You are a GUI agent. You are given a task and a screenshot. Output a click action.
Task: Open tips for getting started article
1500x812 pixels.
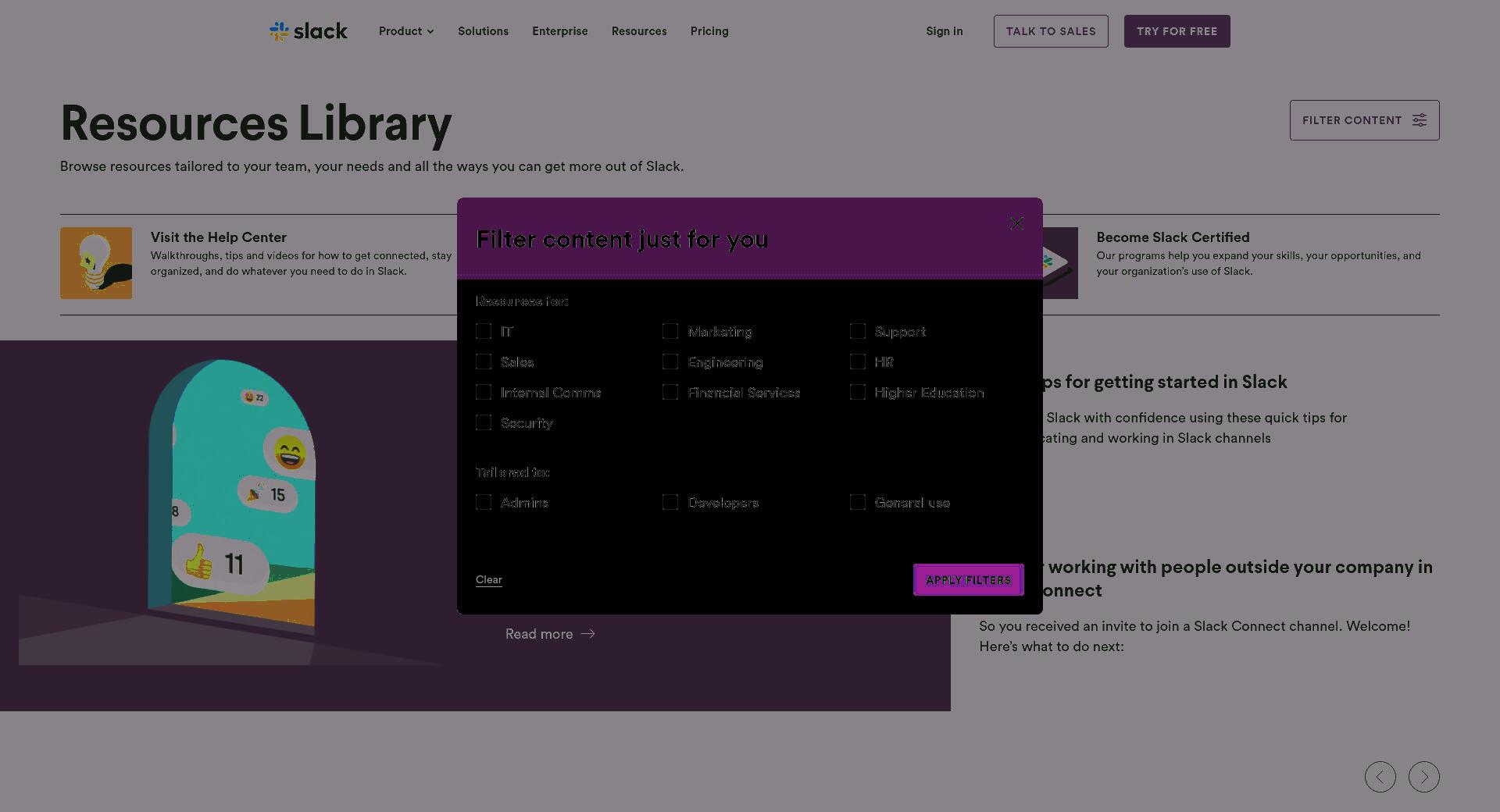(x=1164, y=382)
